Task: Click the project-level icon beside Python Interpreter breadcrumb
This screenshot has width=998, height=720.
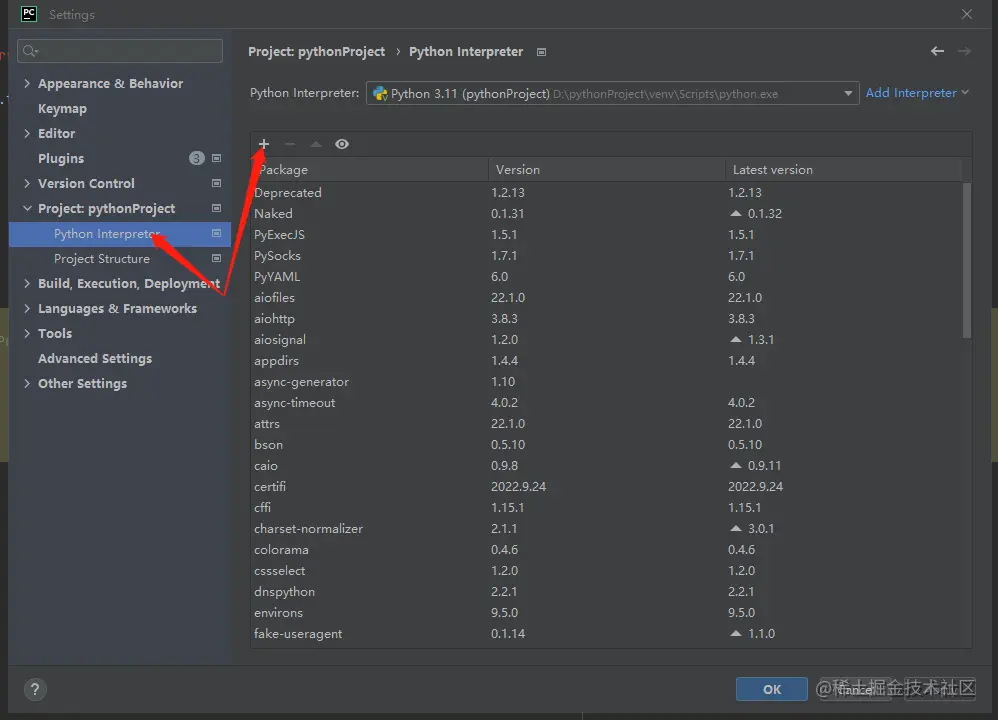Action: (x=542, y=52)
